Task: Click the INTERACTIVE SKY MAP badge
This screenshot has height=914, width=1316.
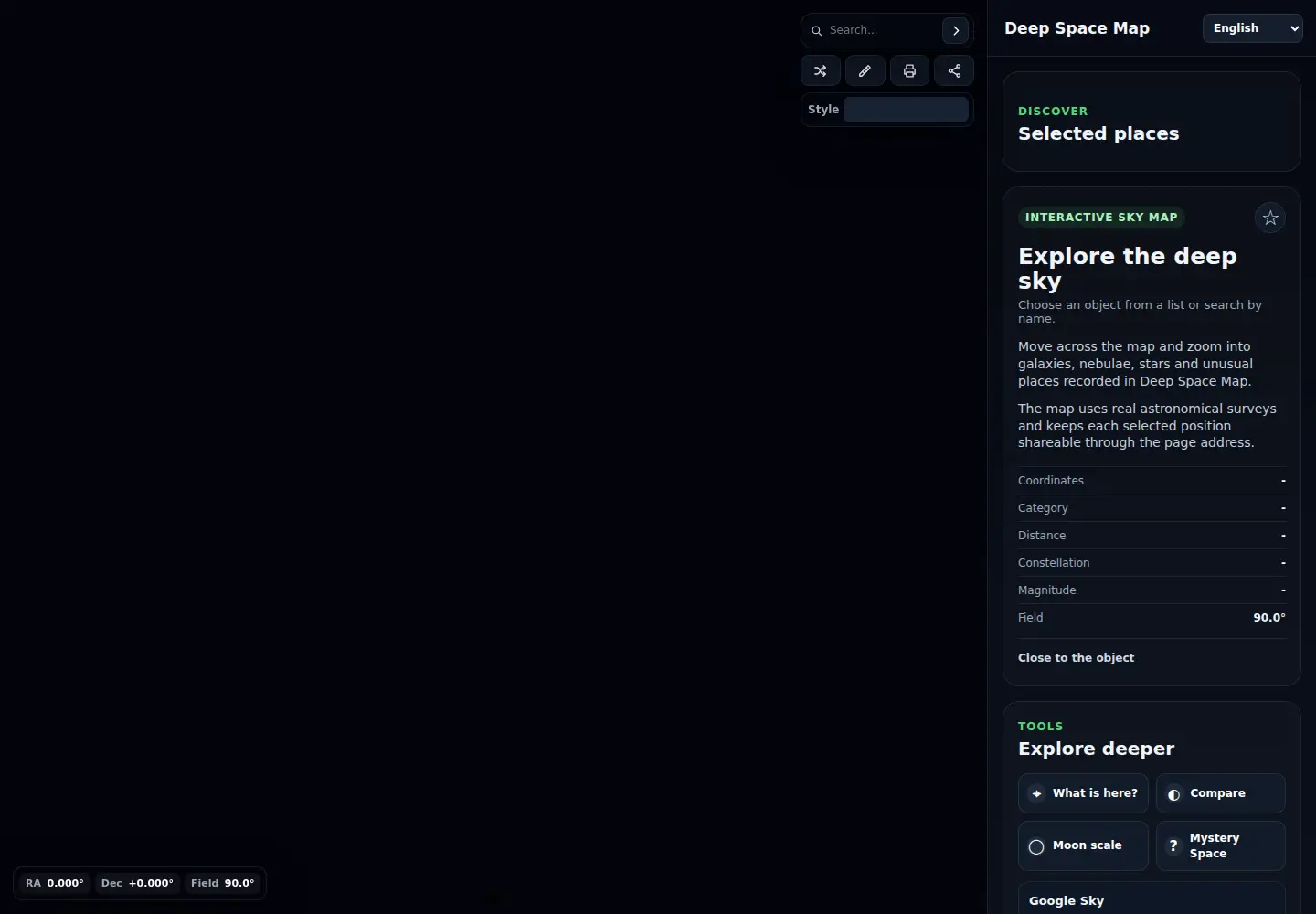Action: click(x=1101, y=218)
